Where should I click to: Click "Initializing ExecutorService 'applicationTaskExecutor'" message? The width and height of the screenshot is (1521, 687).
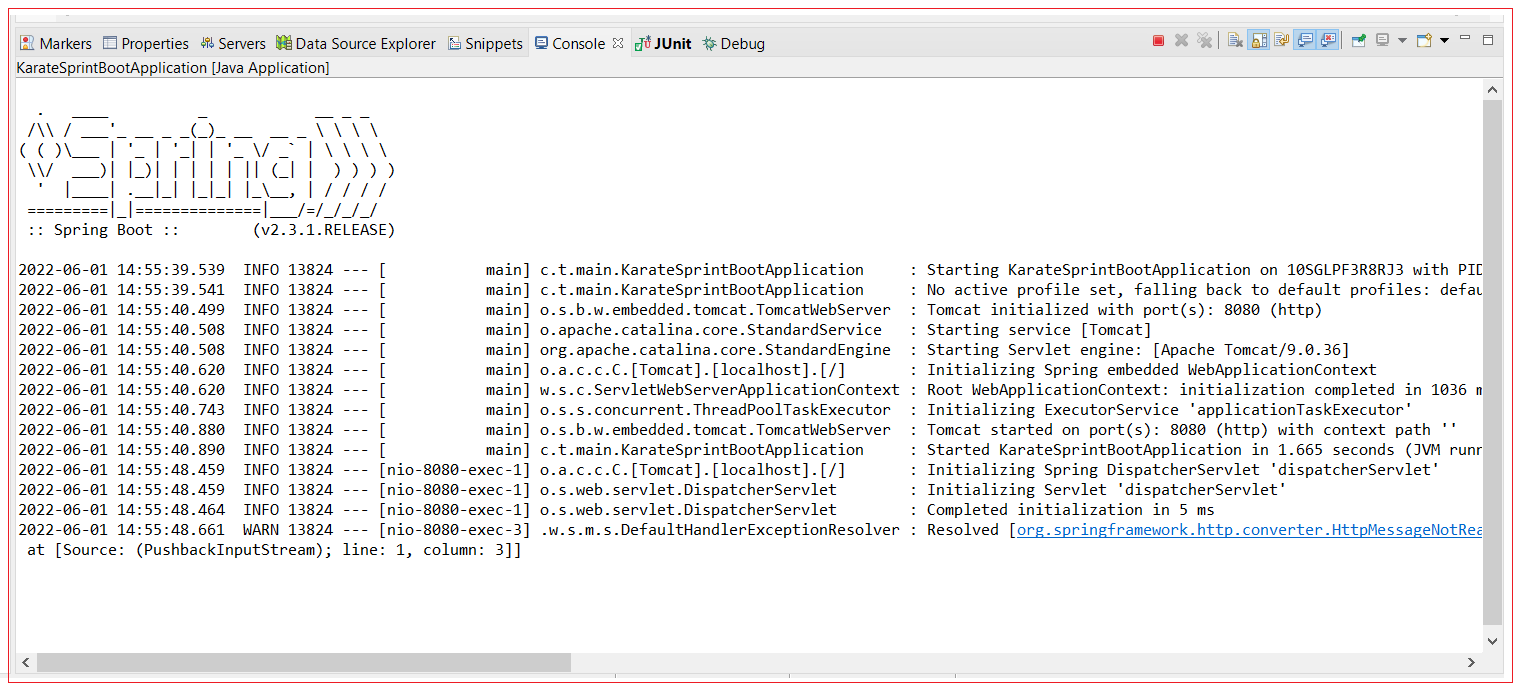tap(1169, 409)
